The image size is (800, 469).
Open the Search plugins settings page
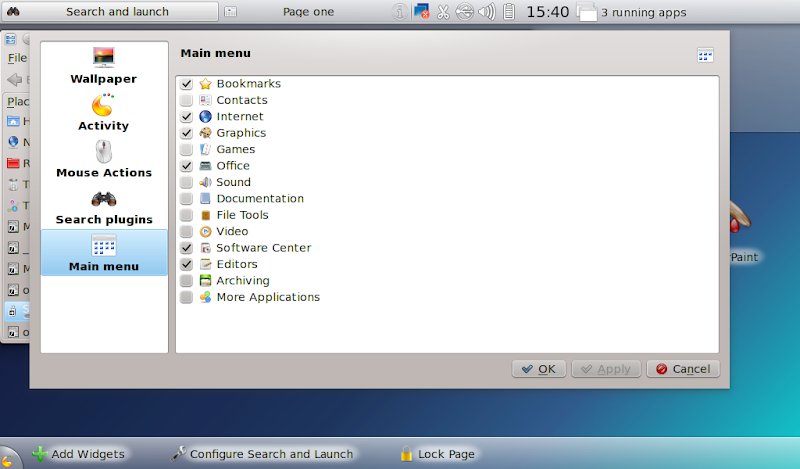coord(104,206)
